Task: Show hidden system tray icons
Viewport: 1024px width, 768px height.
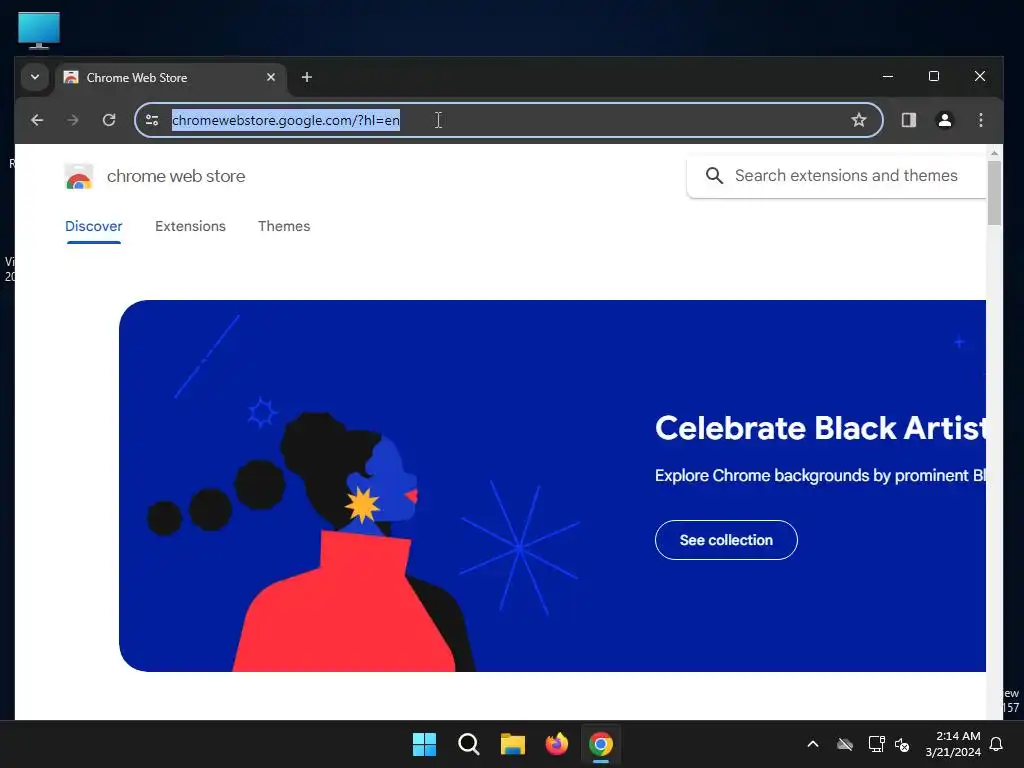Action: [x=813, y=744]
